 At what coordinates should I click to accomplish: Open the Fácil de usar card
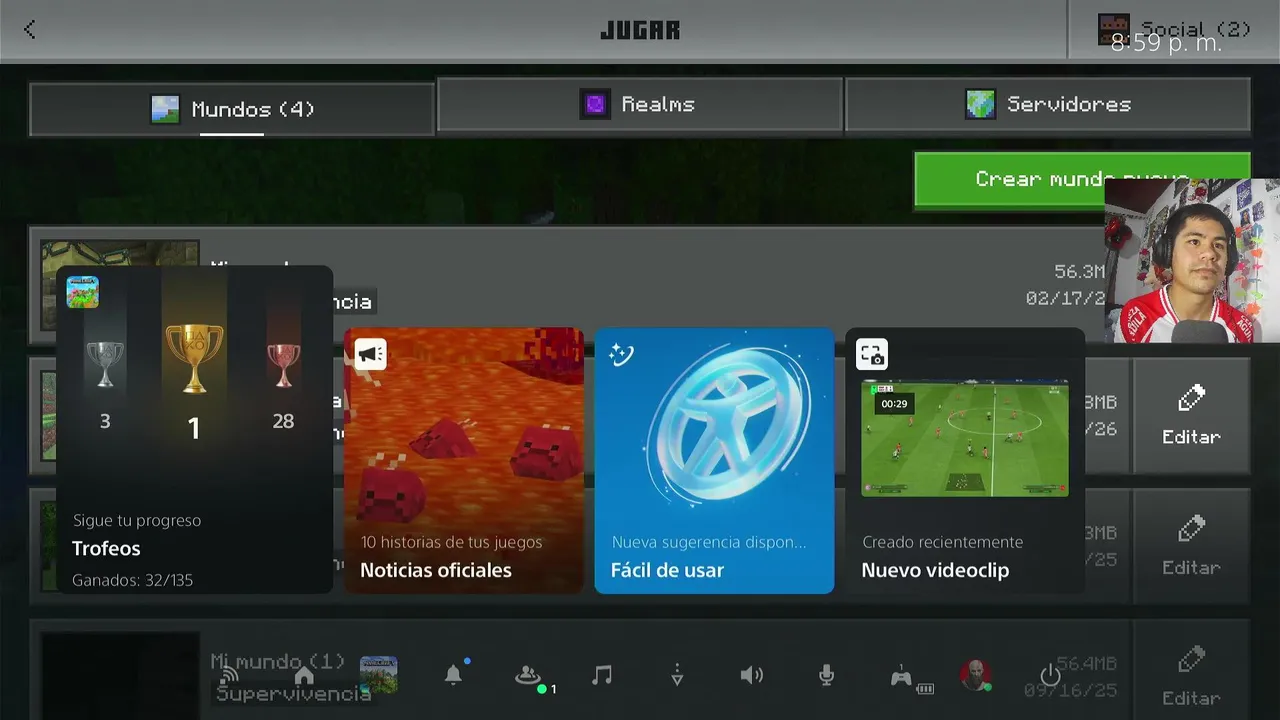[x=714, y=461]
